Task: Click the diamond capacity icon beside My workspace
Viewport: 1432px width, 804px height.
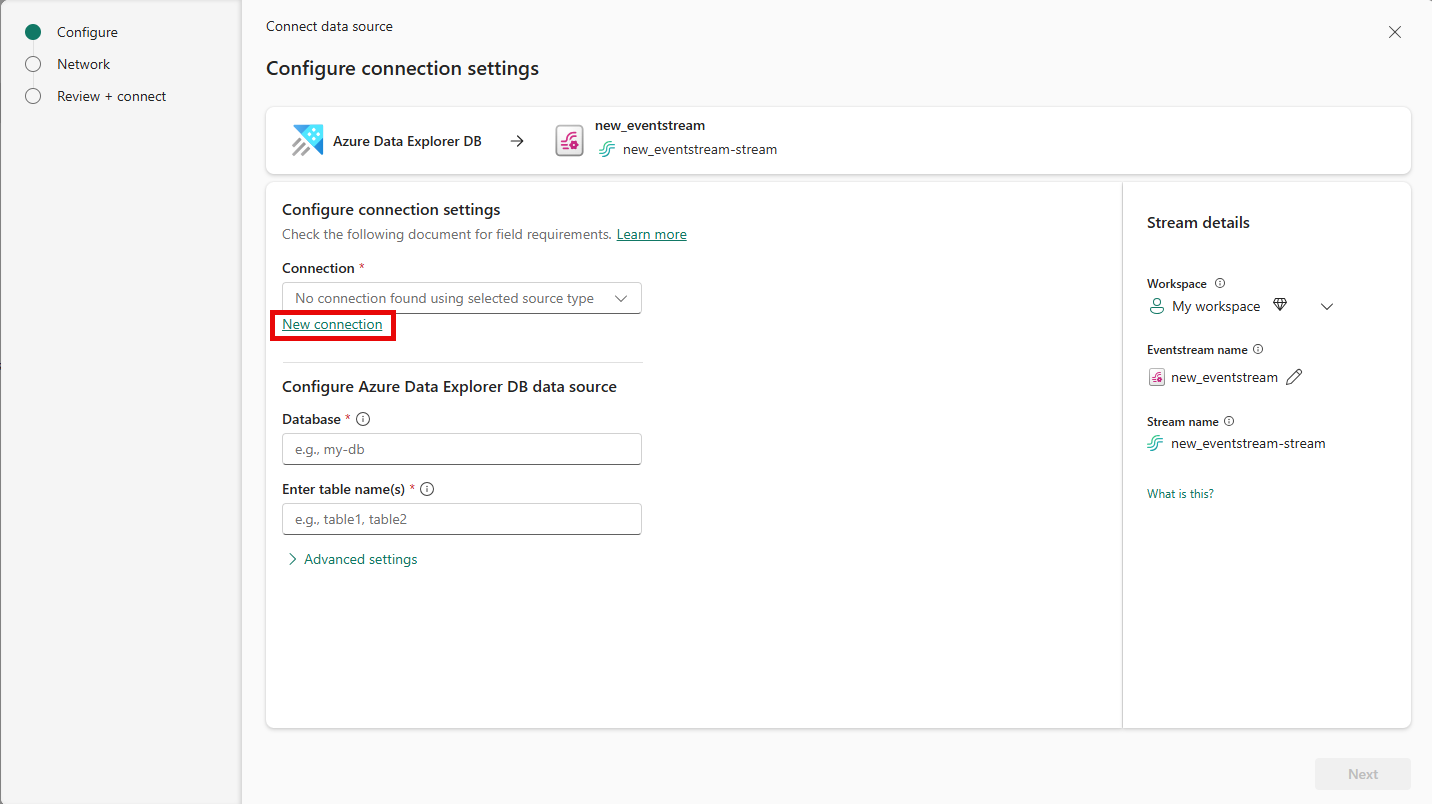Action: [1280, 305]
